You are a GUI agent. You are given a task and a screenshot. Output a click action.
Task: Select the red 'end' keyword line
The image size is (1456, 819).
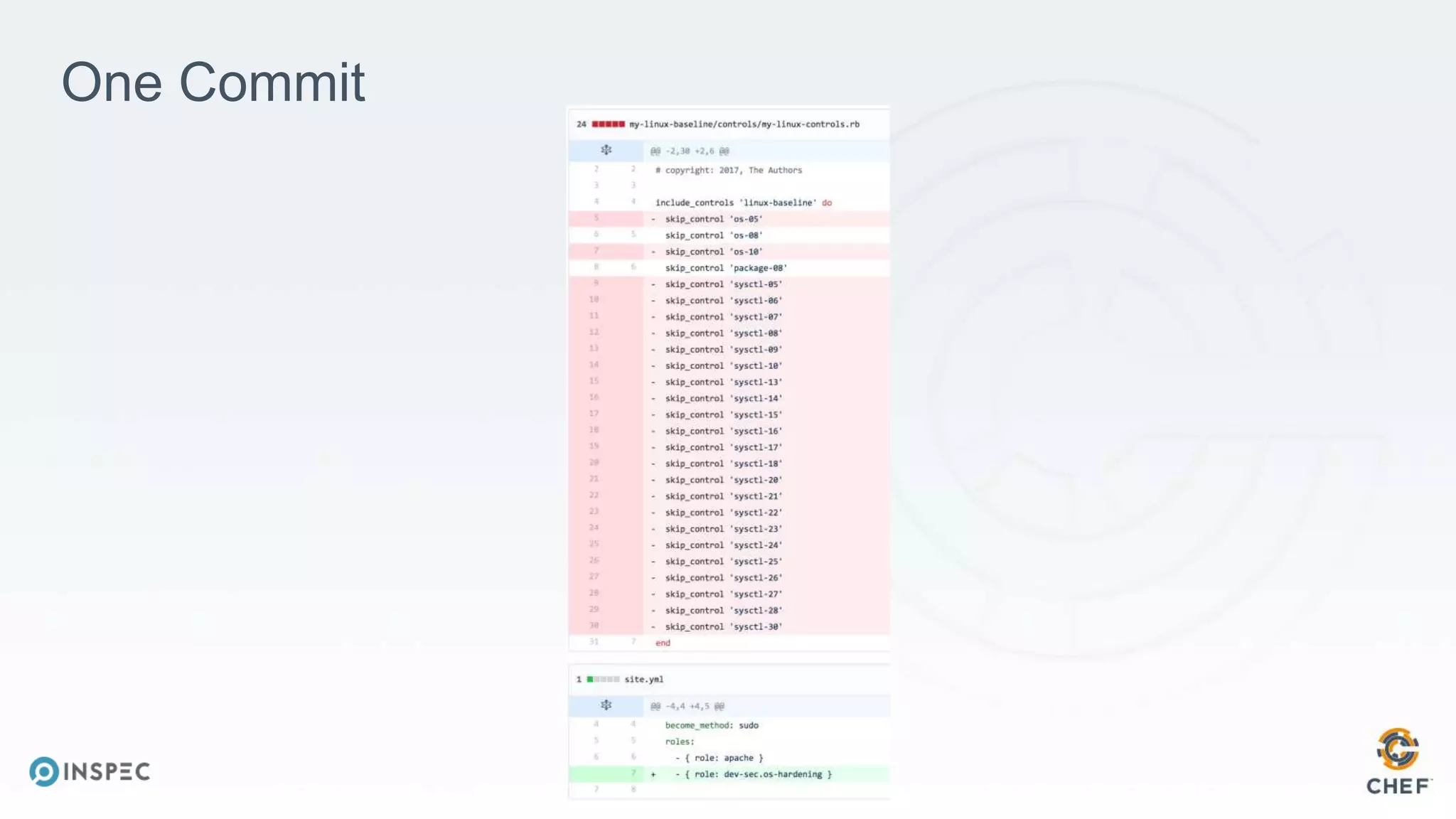coord(729,643)
